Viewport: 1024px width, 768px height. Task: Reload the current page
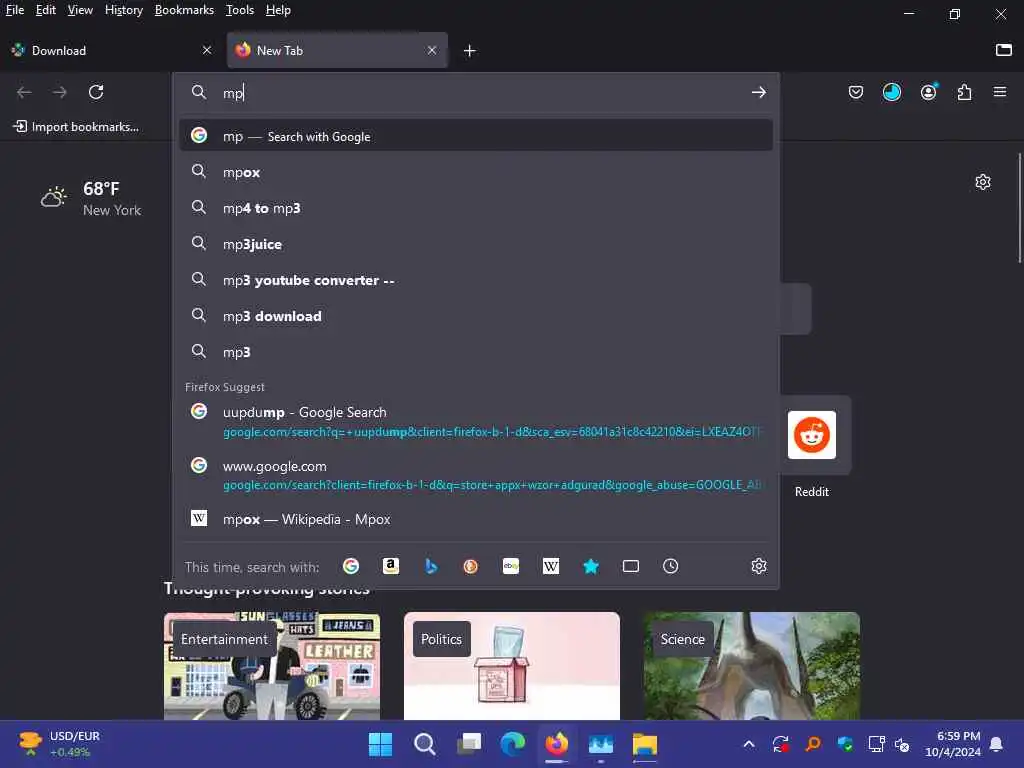point(96,92)
